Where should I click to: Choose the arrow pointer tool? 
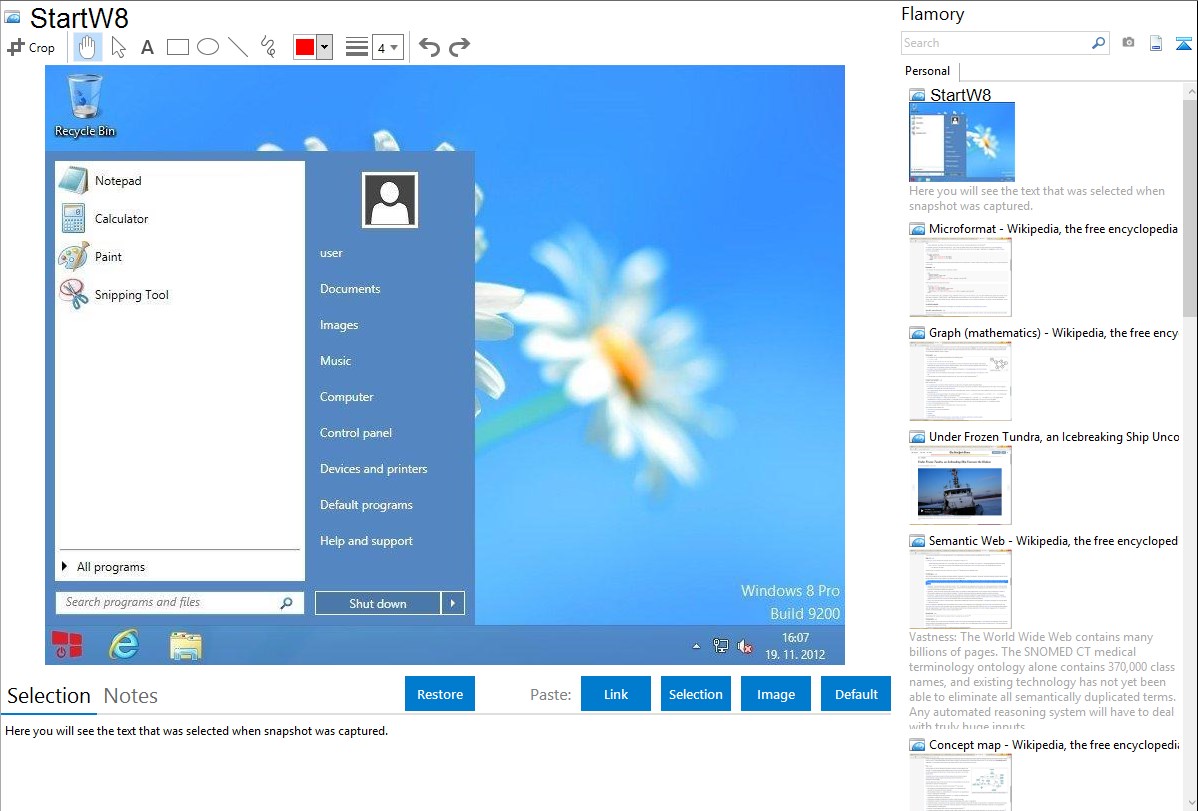click(118, 47)
